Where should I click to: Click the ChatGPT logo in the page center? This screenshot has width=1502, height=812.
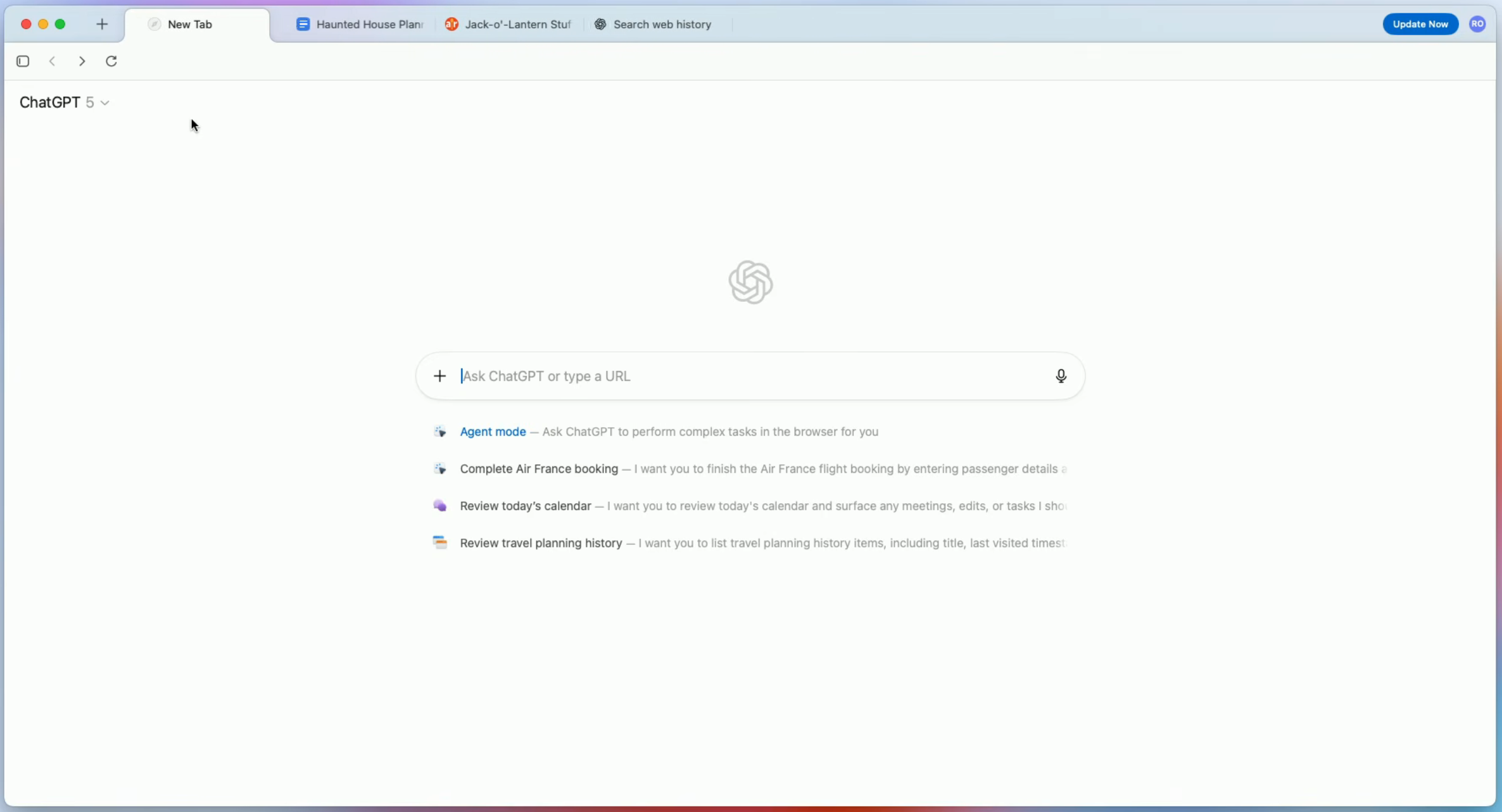click(x=750, y=282)
